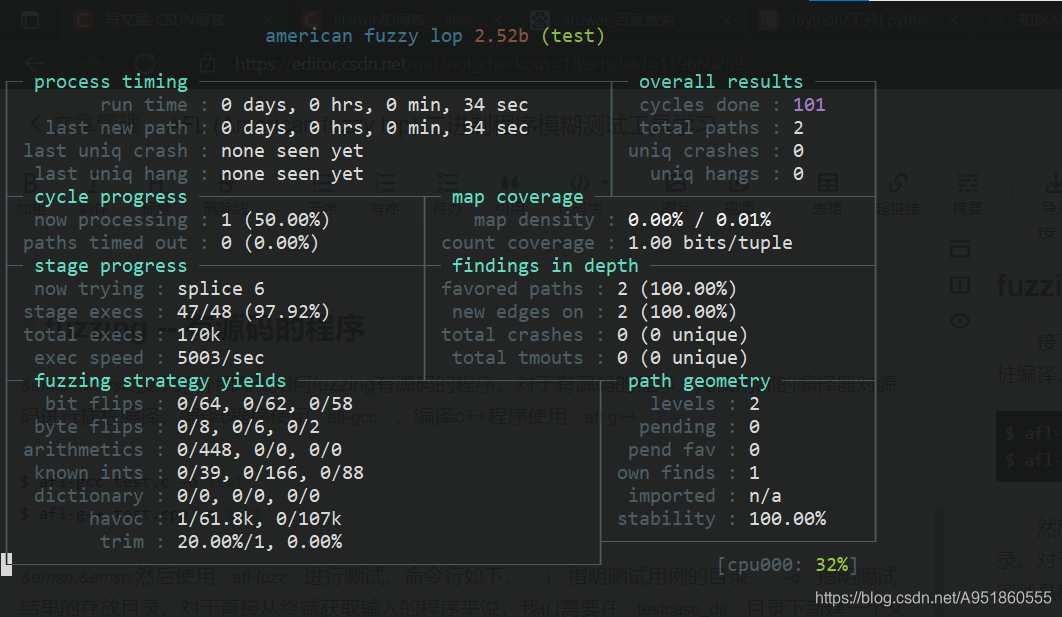The height and width of the screenshot is (617, 1062).
Task: Click the map density value '0.00% / 0.01%'
Action: [700, 220]
